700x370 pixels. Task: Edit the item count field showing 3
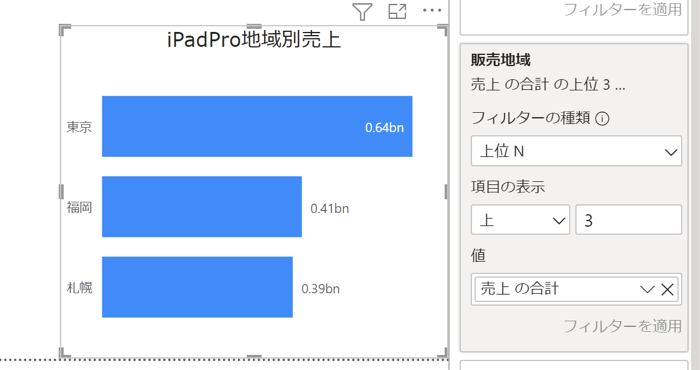point(628,220)
